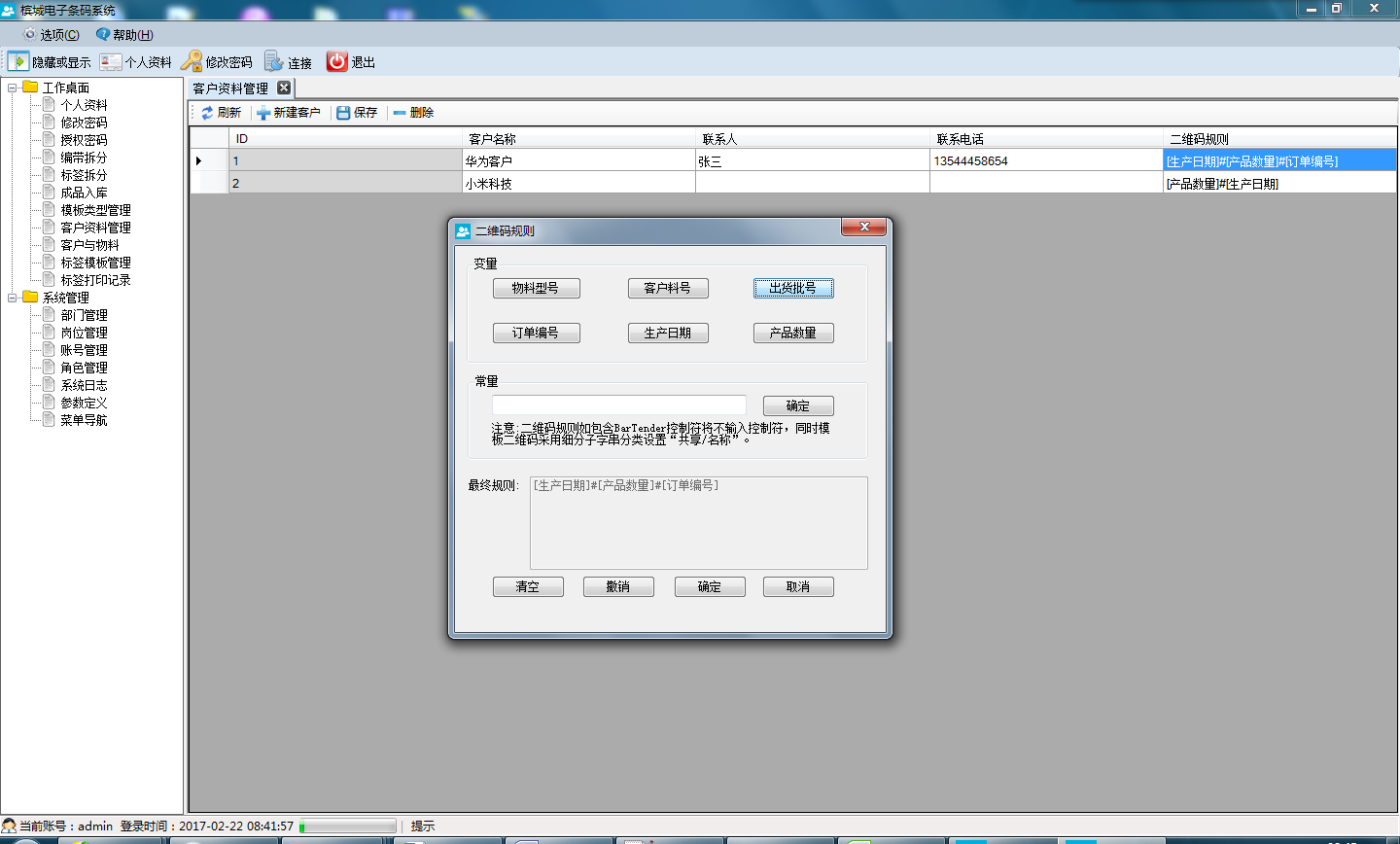Click the red 退出 power icon
The image size is (1400, 844).
point(336,61)
